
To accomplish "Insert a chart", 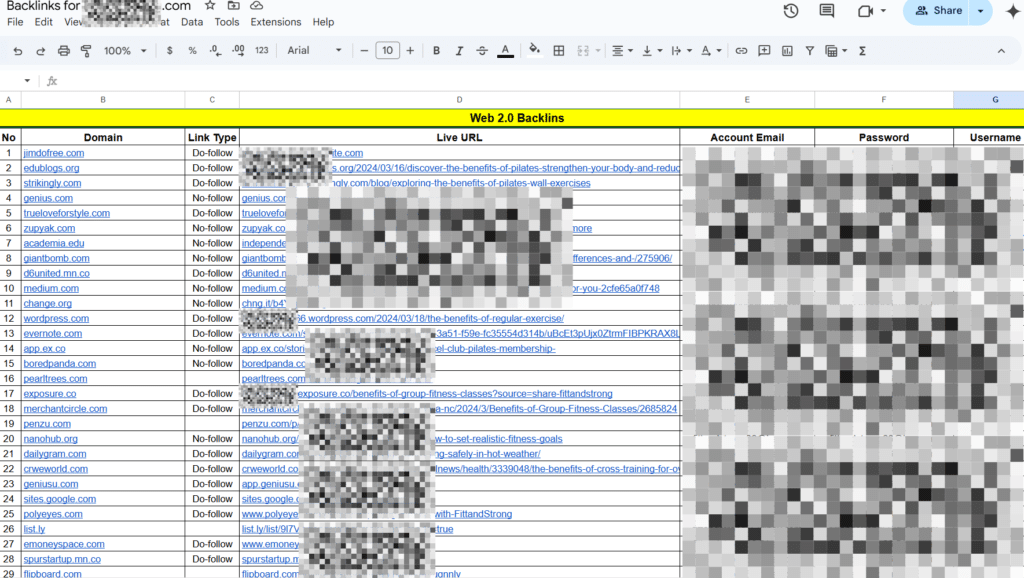I will click(x=787, y=51).
